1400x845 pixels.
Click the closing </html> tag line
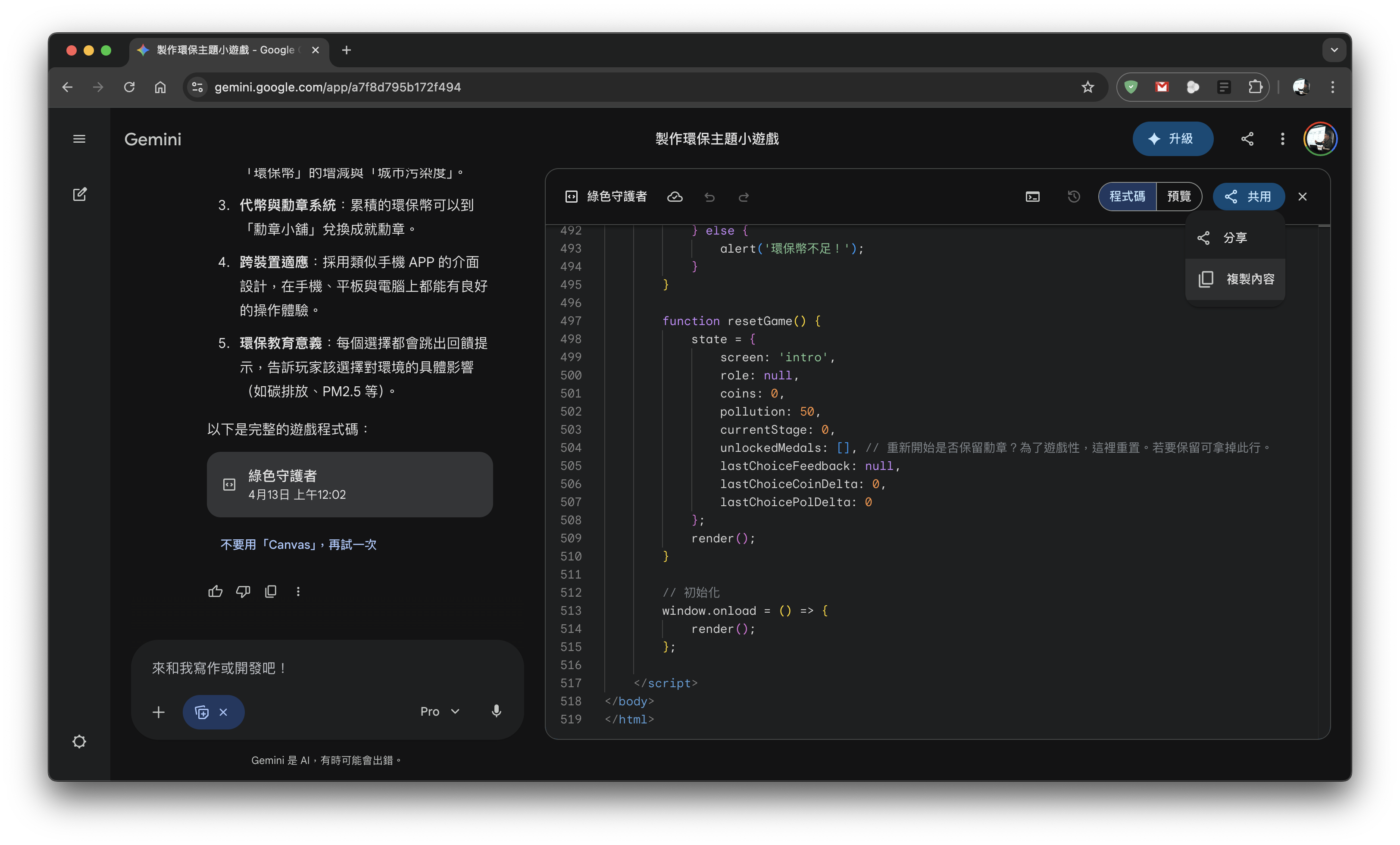(x=629, y=719)
